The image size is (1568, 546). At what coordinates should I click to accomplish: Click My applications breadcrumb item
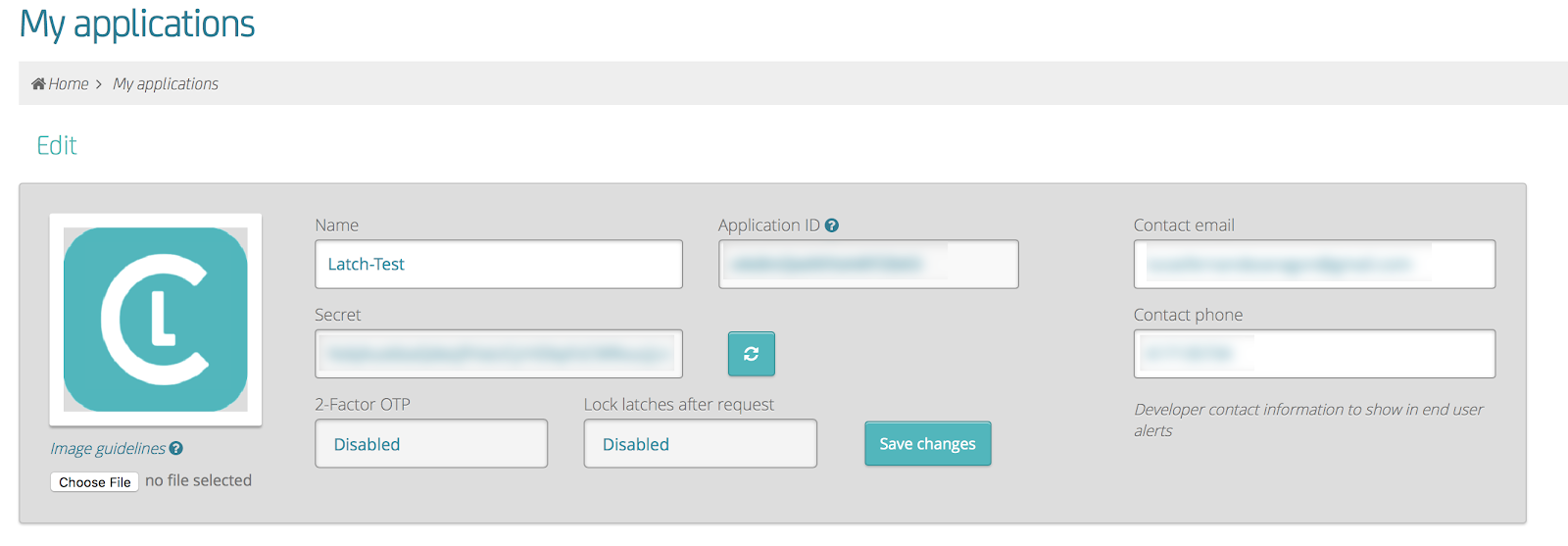[x=166, y=84]
